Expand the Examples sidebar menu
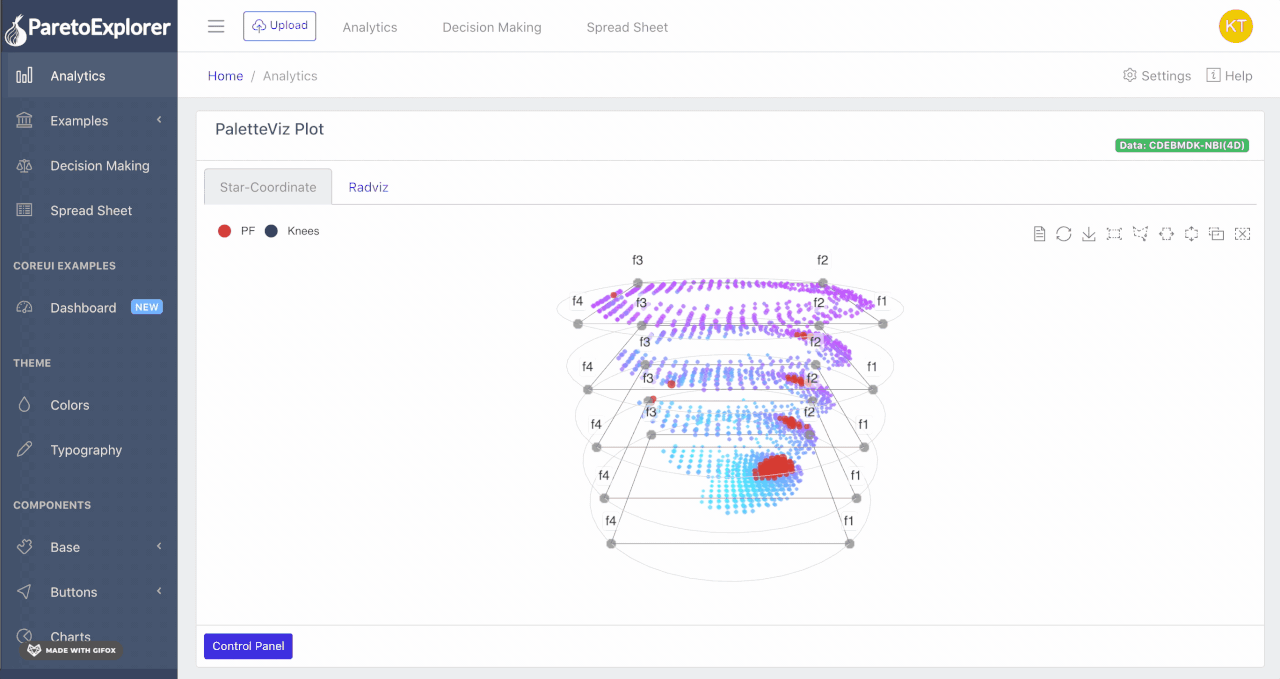Viewport: 1280px width, 679px height. click(x=88, y=121)
